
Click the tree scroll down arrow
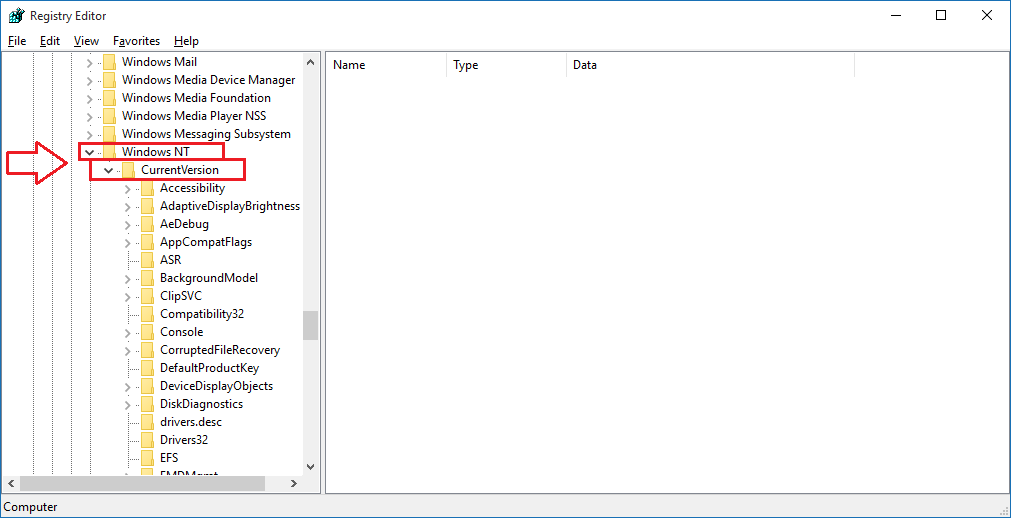click(x=310, y=466)
